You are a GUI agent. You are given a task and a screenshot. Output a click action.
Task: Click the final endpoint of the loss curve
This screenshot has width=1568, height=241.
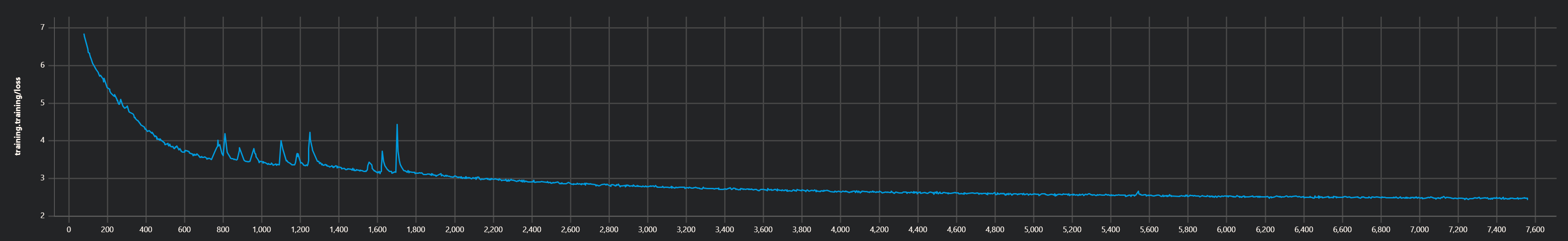(x=1527, y=199)
